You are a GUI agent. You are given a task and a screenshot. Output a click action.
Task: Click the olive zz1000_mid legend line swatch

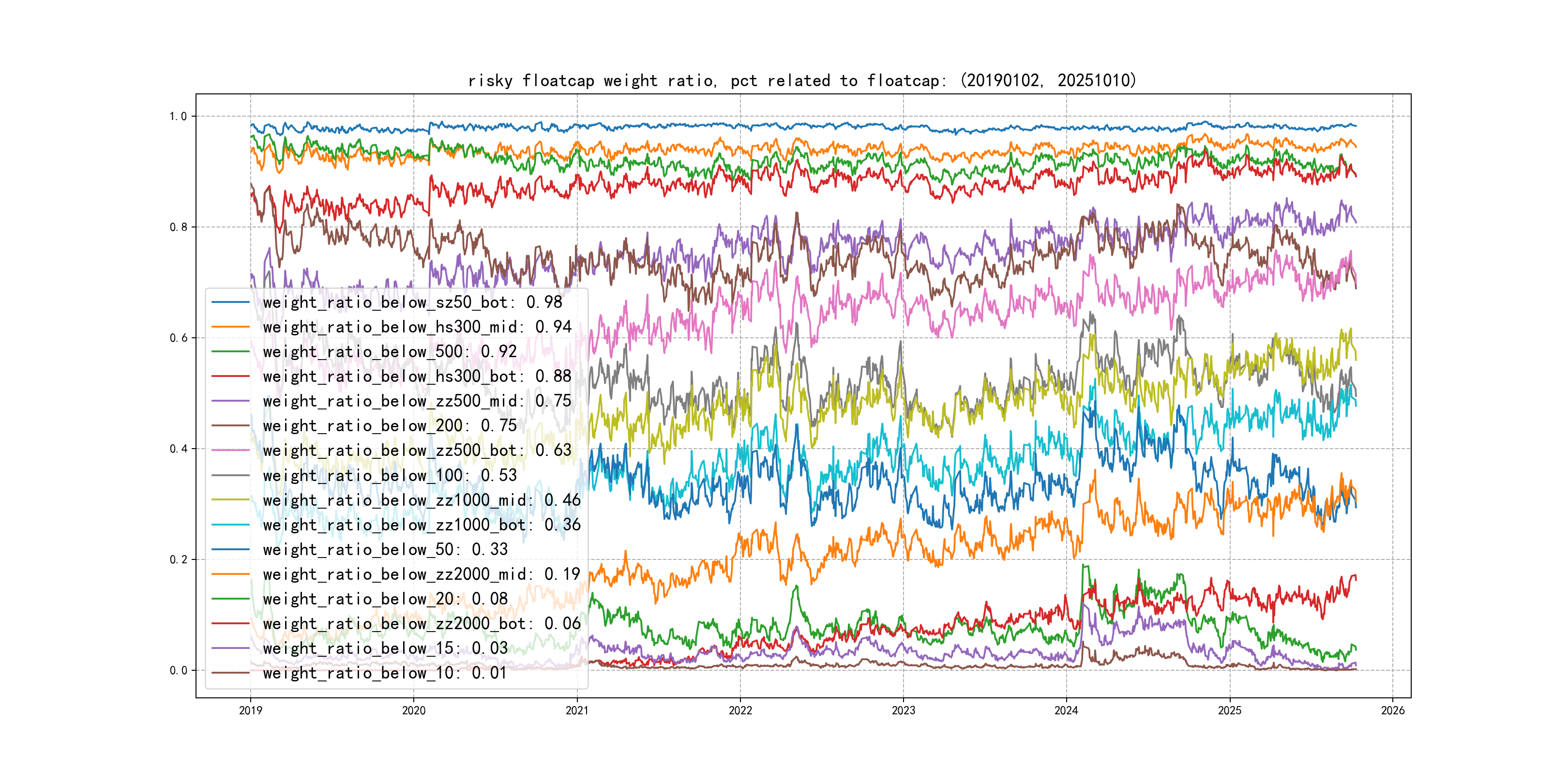231,500
